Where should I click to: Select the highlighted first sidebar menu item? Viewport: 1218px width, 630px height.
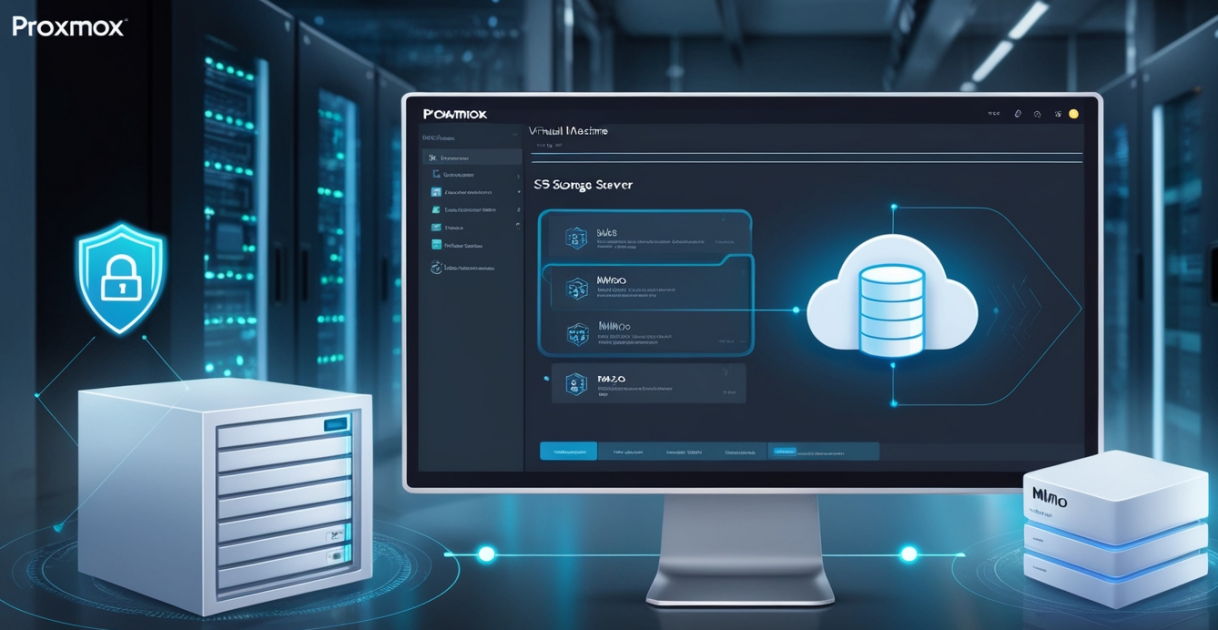(472, 158)
